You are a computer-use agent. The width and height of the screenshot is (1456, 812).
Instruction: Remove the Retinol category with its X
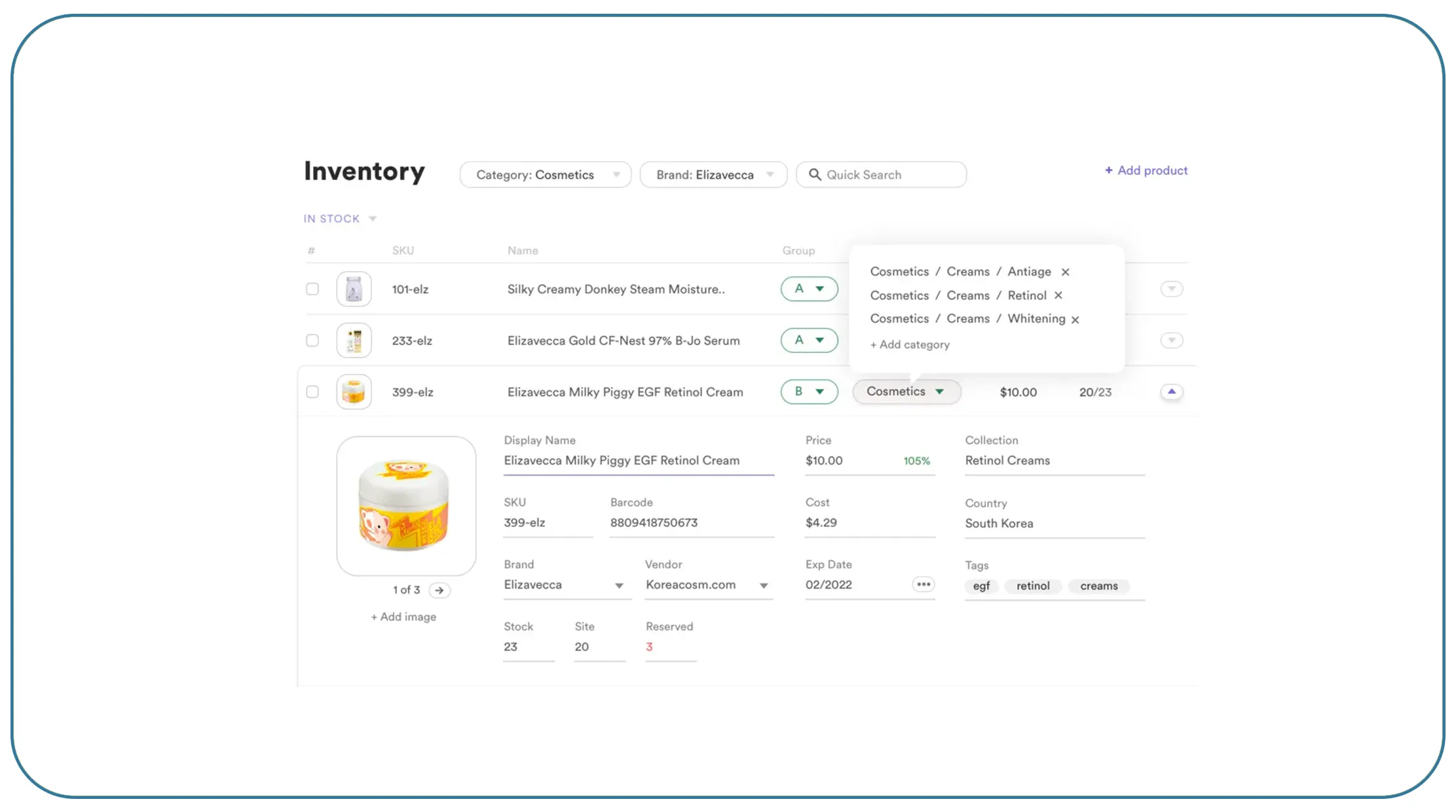[x=1058, y=295]
